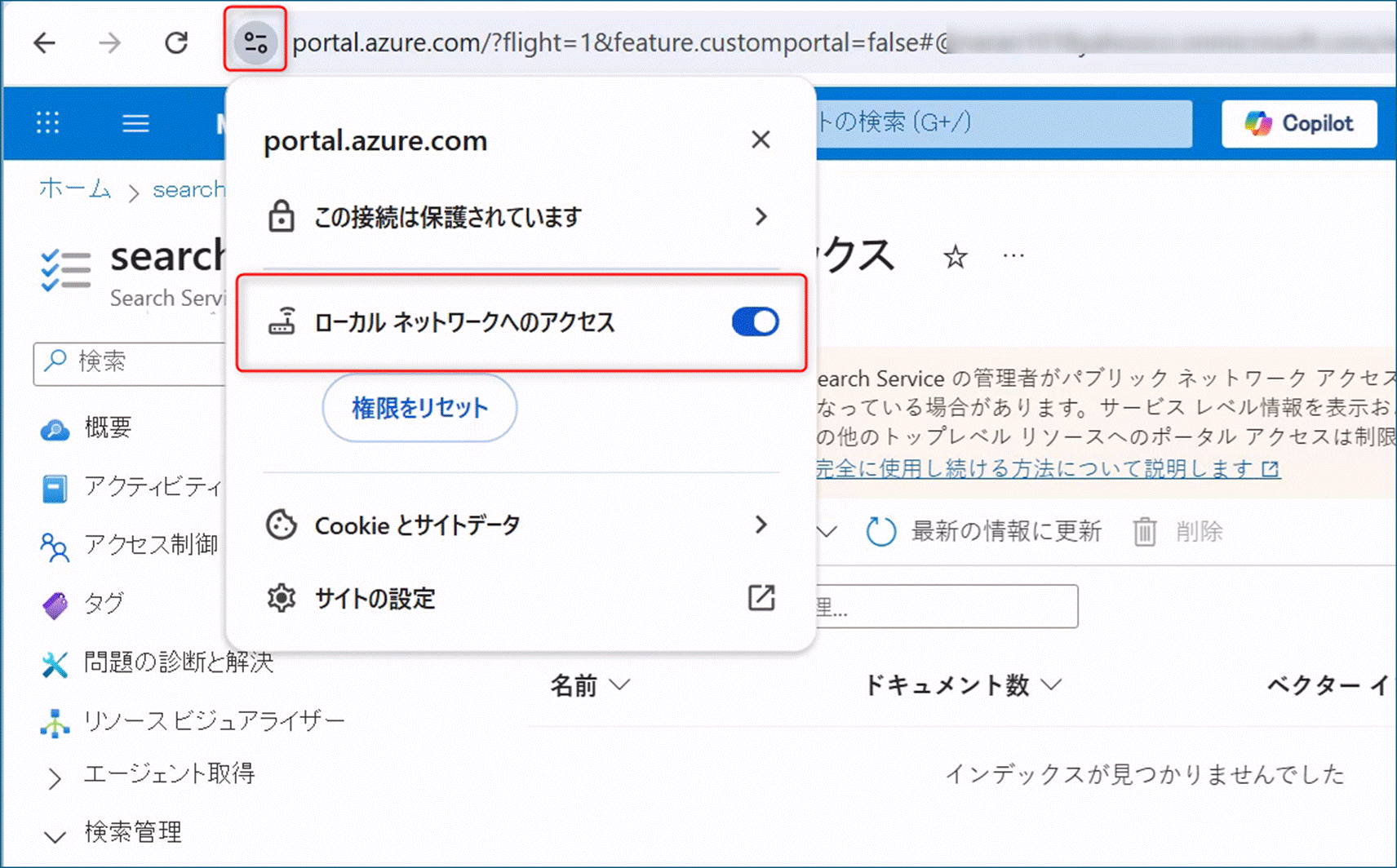1397x868 pixels.
Task: Open the ... overflow menu beside the star
Action: pos(1013,255)
